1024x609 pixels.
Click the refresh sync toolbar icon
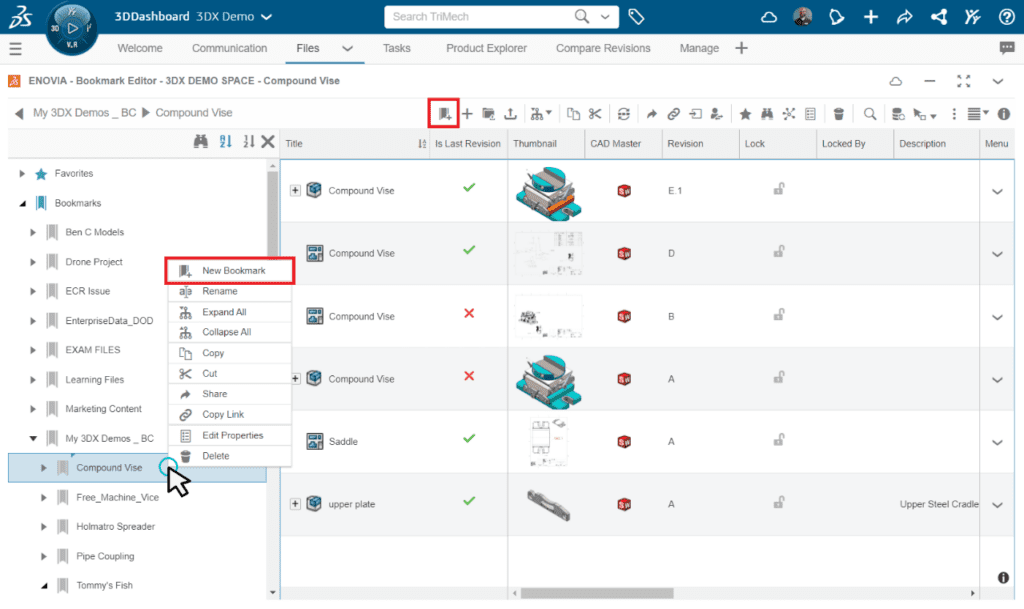coord(624,114)
